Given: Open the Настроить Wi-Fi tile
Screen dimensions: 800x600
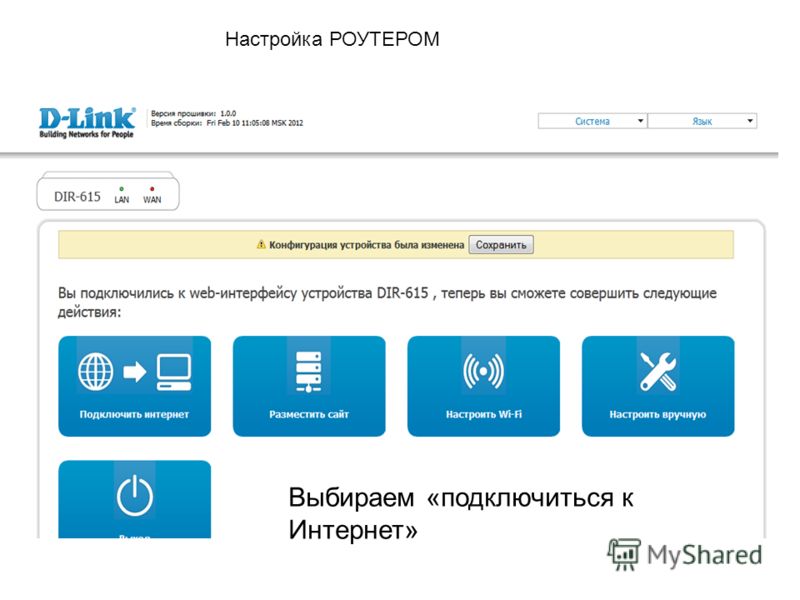Looking at the screenshot, I should (484, 386).
